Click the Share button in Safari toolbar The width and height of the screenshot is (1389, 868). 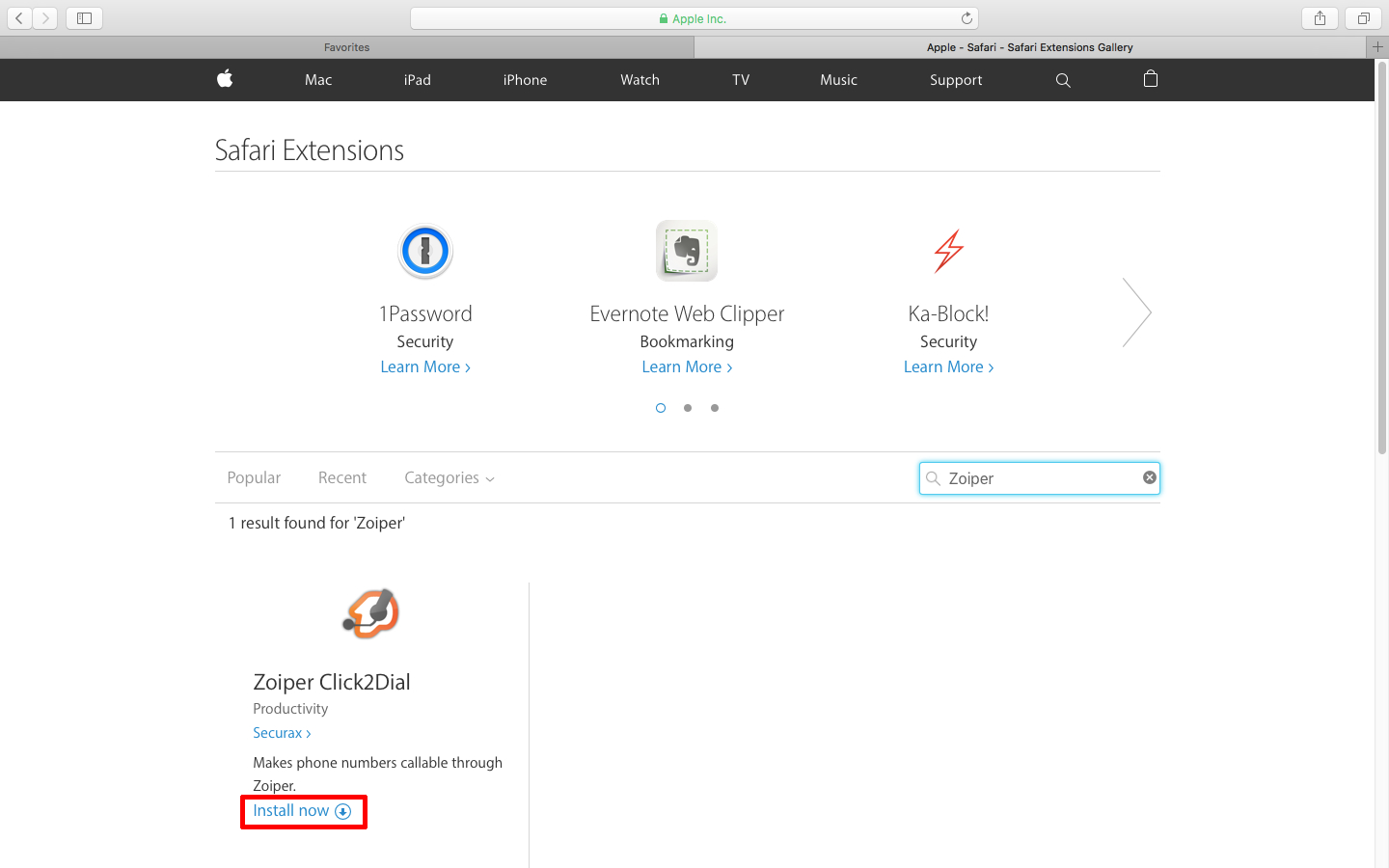point(1320,18)
